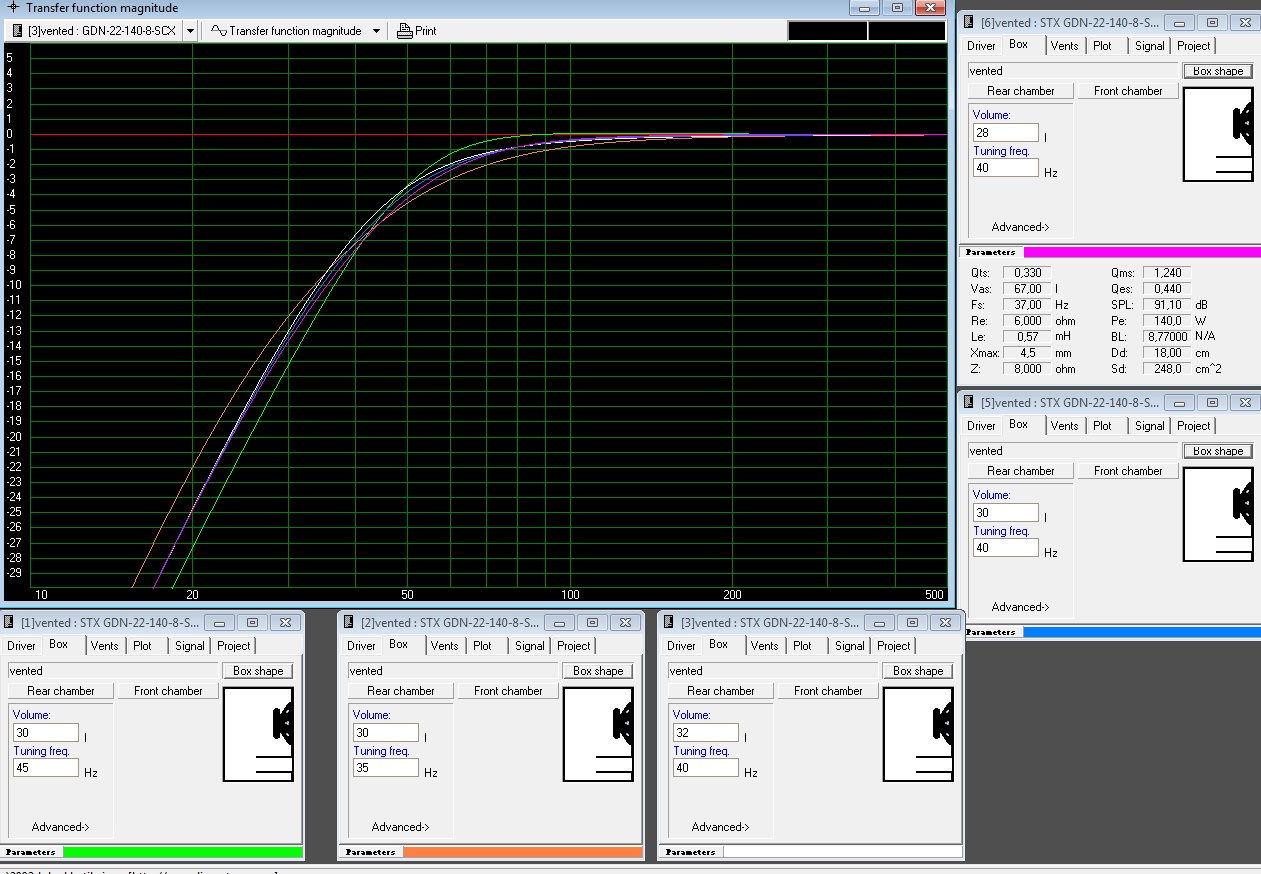
Task: Expand Advanced options in [1]vented window
Action: coord(60,827)
